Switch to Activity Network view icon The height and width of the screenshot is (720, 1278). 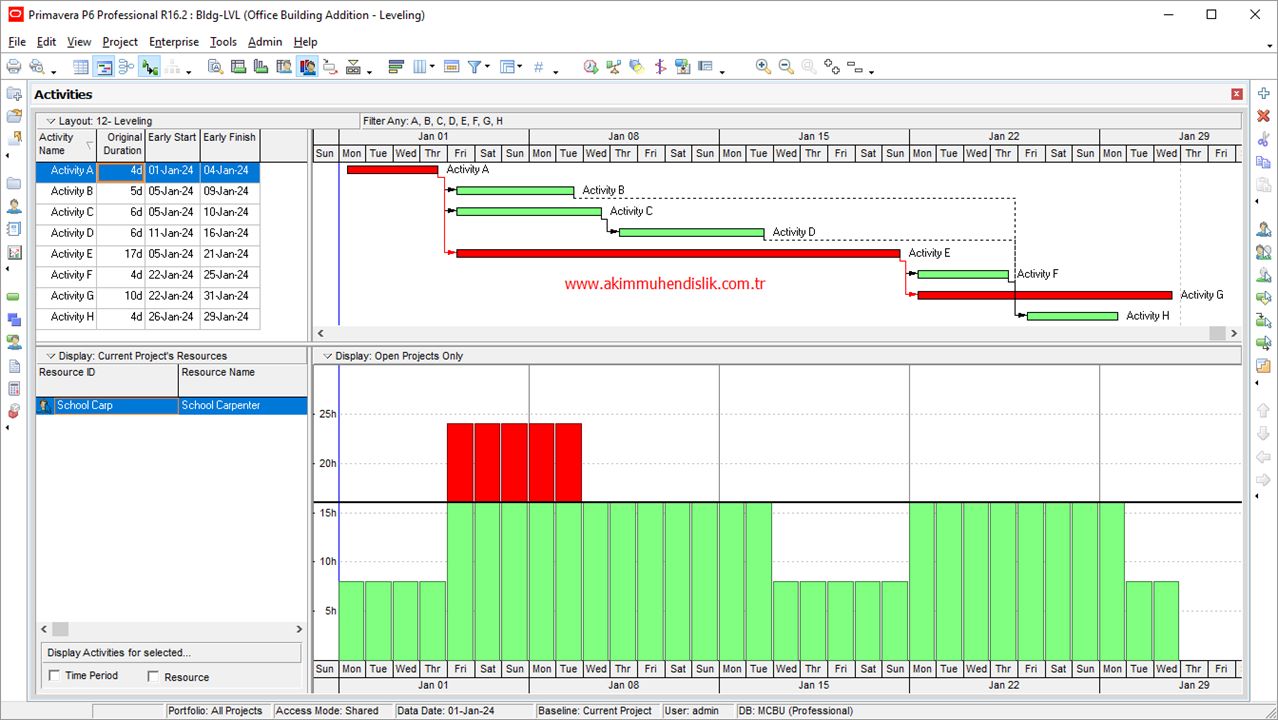click(x=126, y=67)
